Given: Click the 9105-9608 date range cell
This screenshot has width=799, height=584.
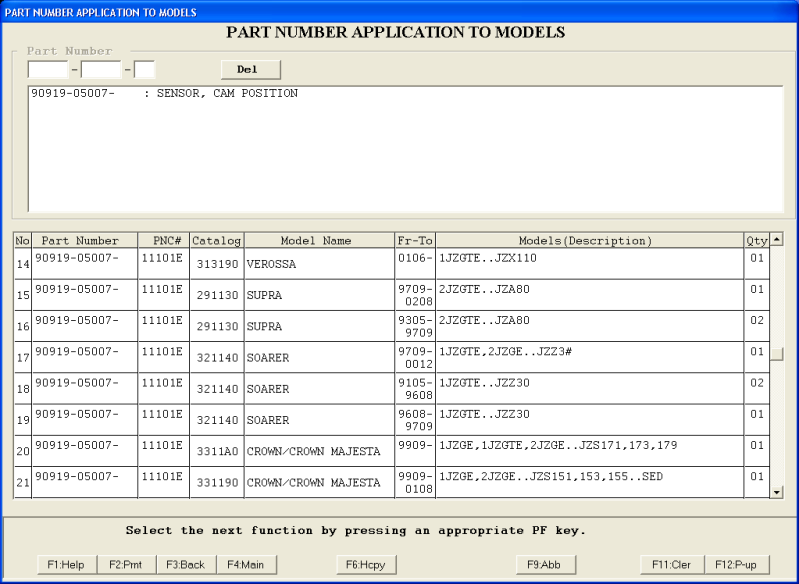Looking at the screenshot, I should [415, 389].
